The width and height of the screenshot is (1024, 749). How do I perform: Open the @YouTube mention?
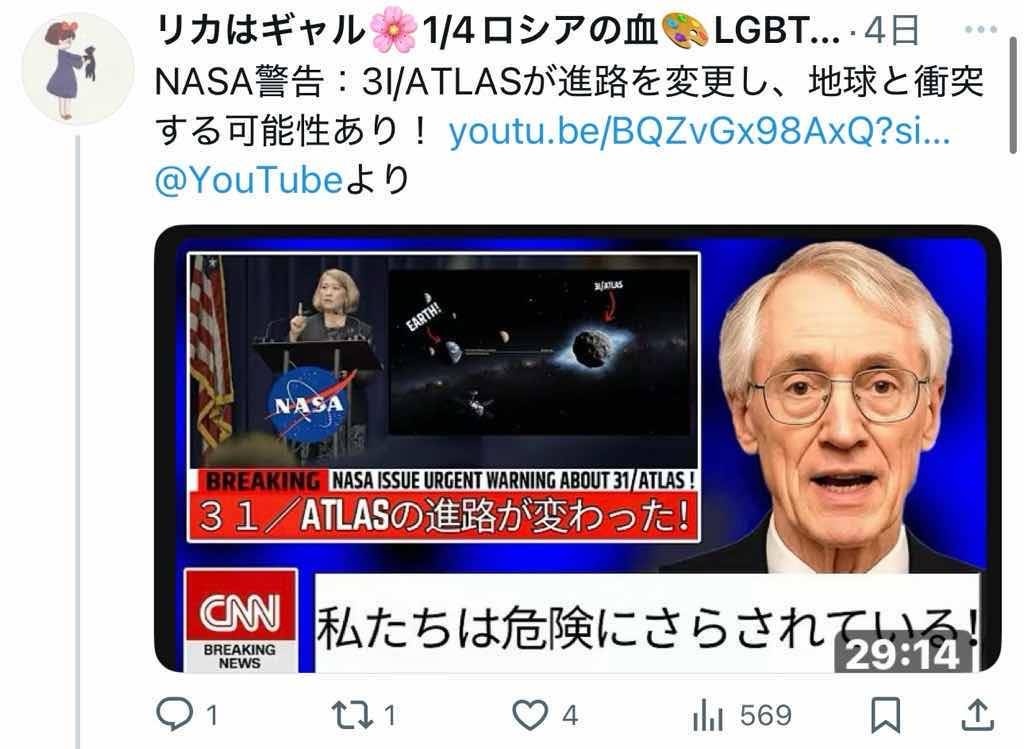point(248,180)
